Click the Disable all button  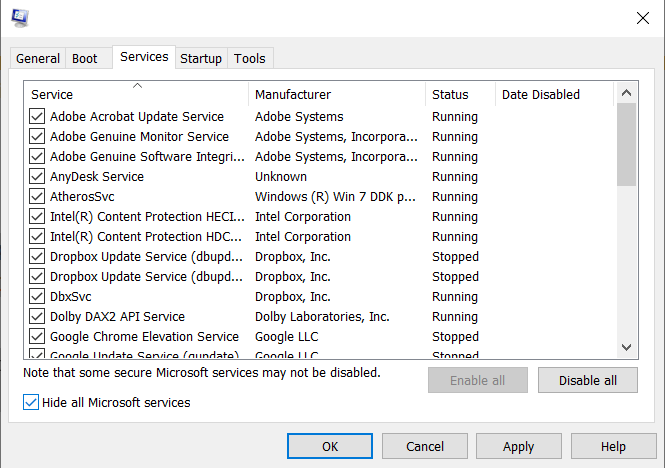click(588, 380)
